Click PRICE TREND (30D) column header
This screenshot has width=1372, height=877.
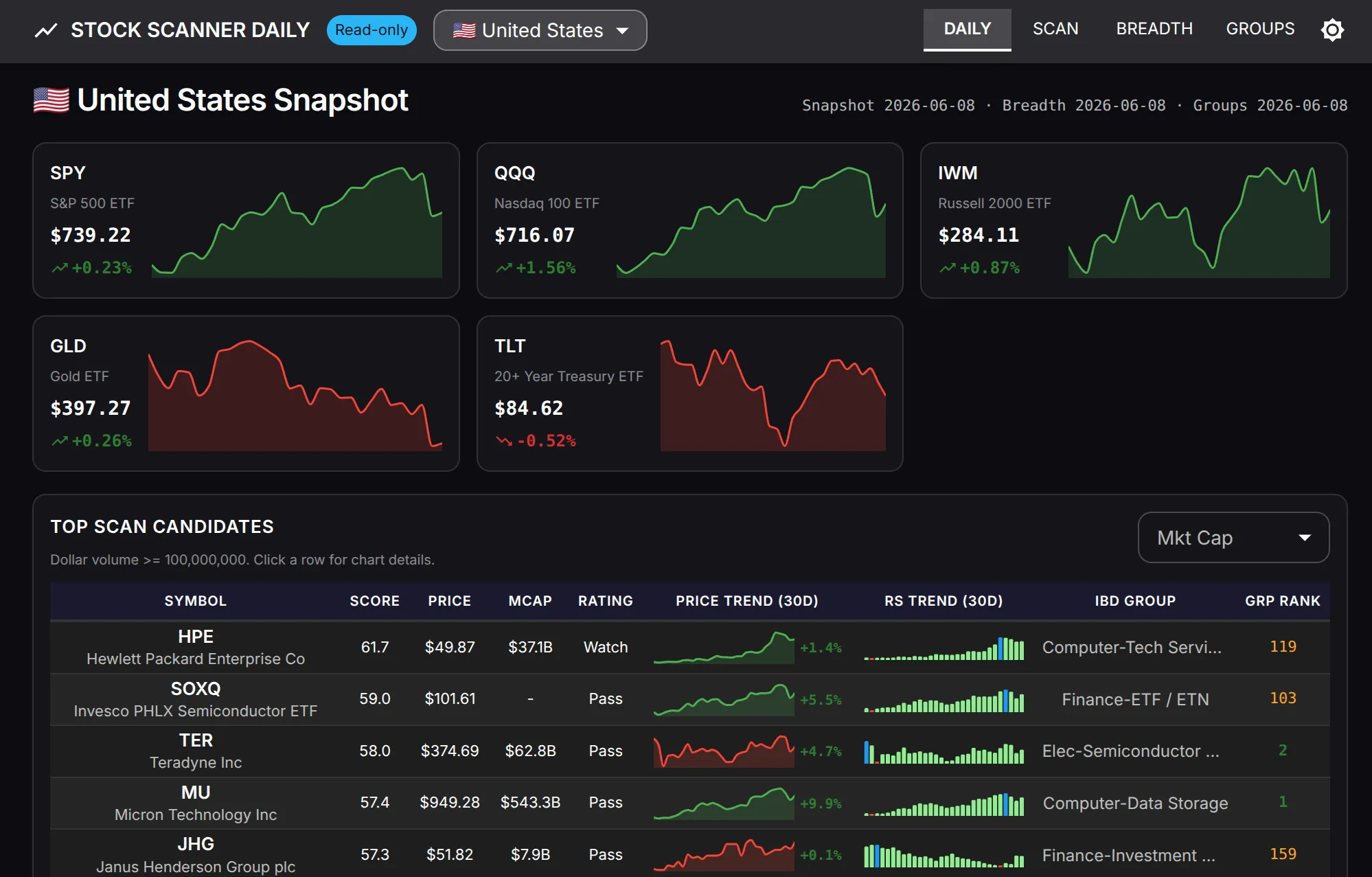pos(747,601)
